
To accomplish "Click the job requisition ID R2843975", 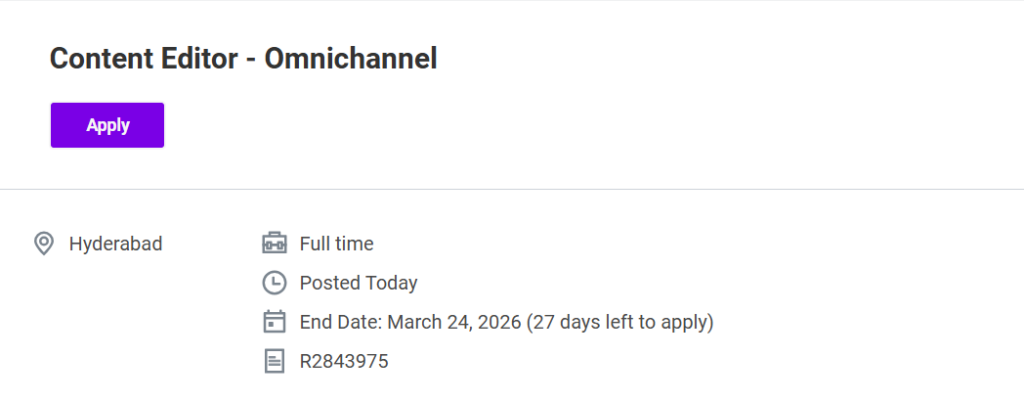I will coord(344,361).
